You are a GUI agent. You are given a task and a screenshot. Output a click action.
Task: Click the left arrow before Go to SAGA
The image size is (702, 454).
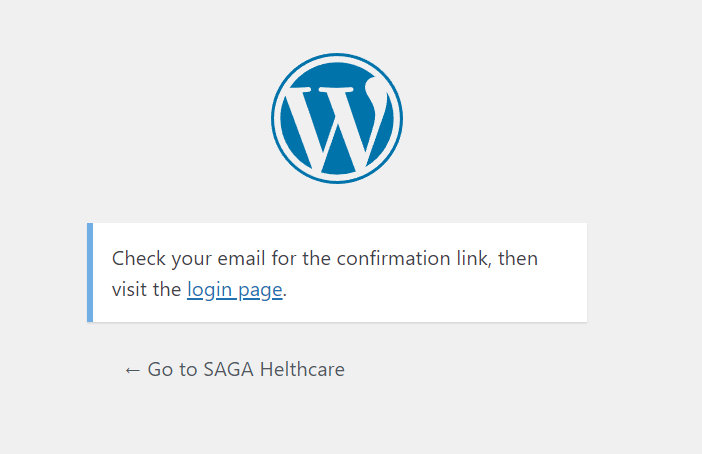tap(132, 370)
